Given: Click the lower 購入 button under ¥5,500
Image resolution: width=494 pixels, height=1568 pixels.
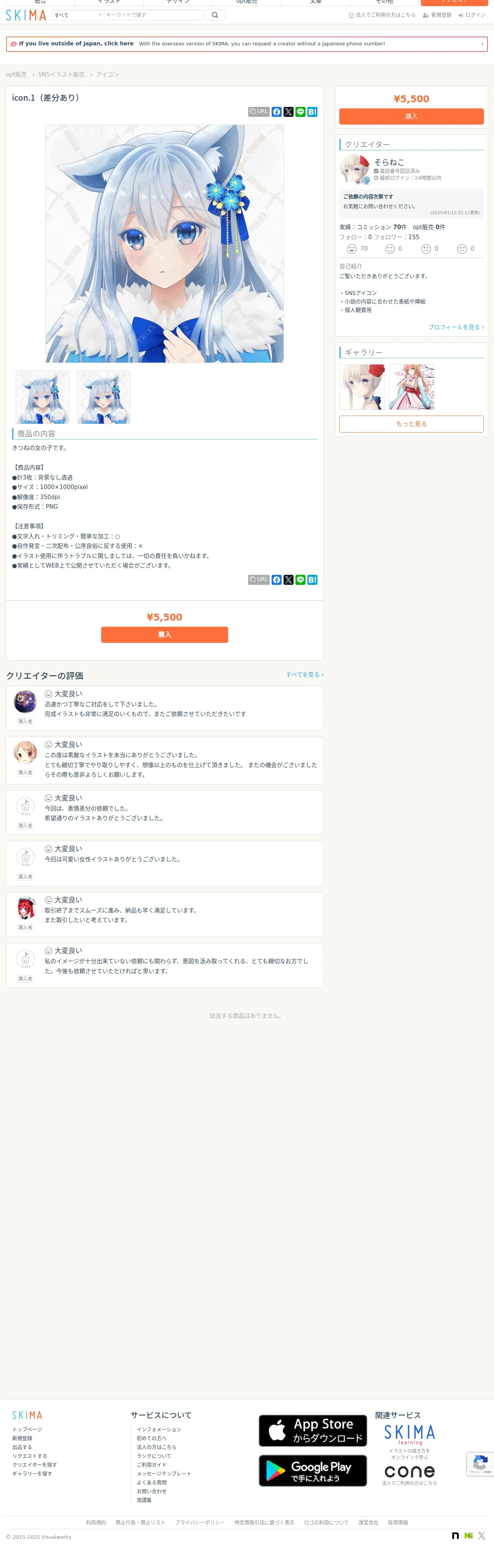Looking at the screenshot, I should 164,635.
